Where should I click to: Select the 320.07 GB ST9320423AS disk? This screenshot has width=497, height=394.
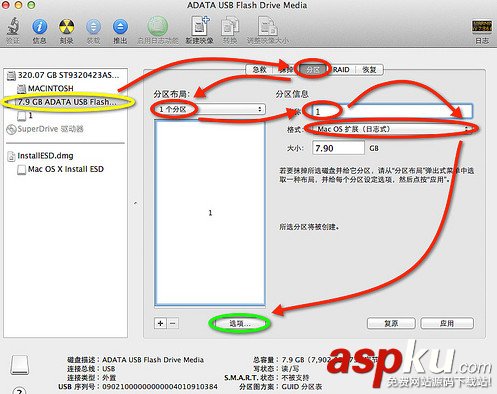coord(66,75)
